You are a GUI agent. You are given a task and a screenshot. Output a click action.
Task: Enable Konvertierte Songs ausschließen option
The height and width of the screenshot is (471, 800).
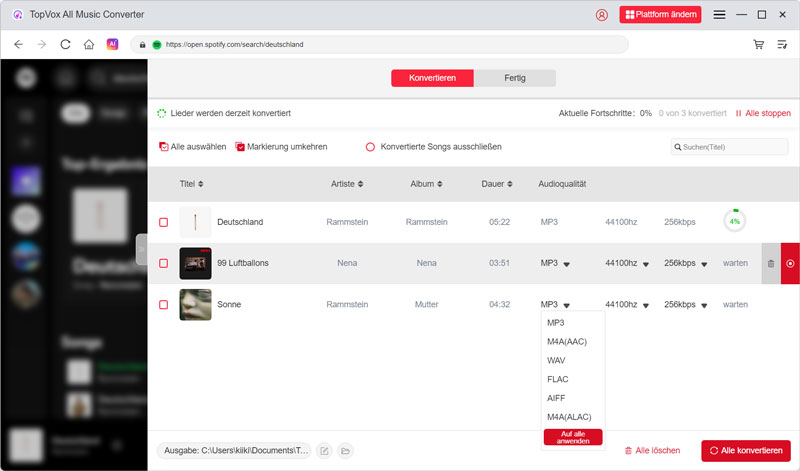(370, 147)
